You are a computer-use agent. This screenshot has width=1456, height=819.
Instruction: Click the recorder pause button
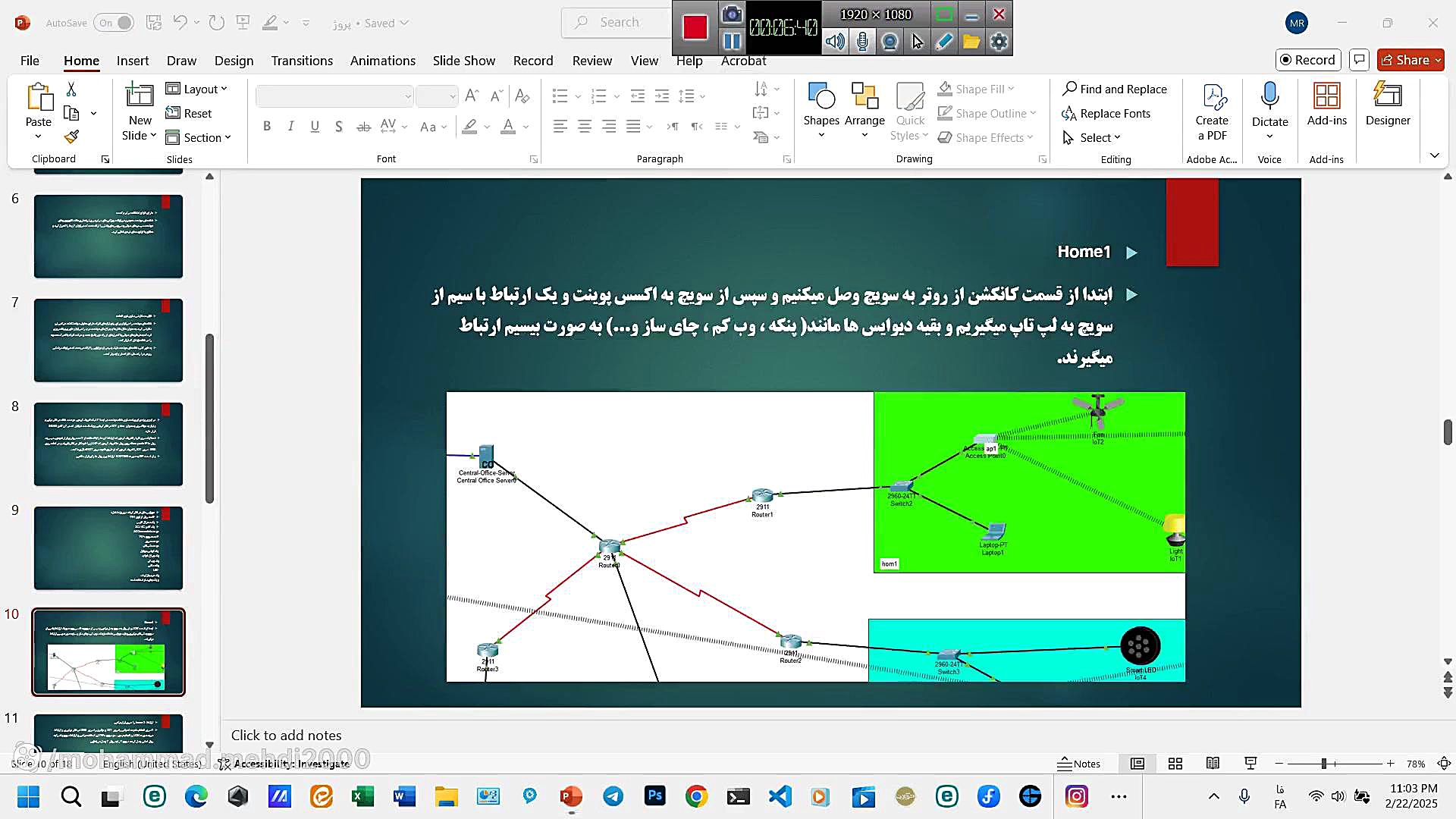point(732,41)
